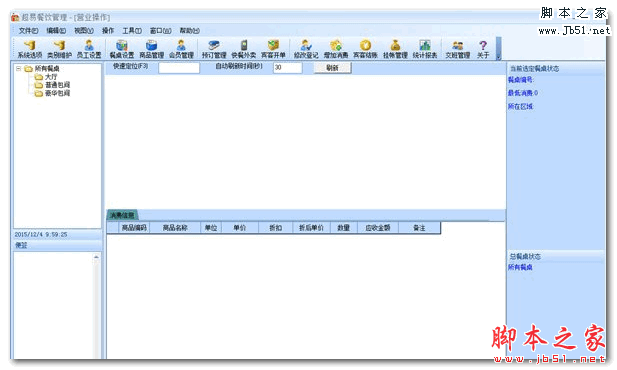Open the 帮助 Help menu
Image resolution: width=617 pixels, height=370 pixels.
point(190,31)
